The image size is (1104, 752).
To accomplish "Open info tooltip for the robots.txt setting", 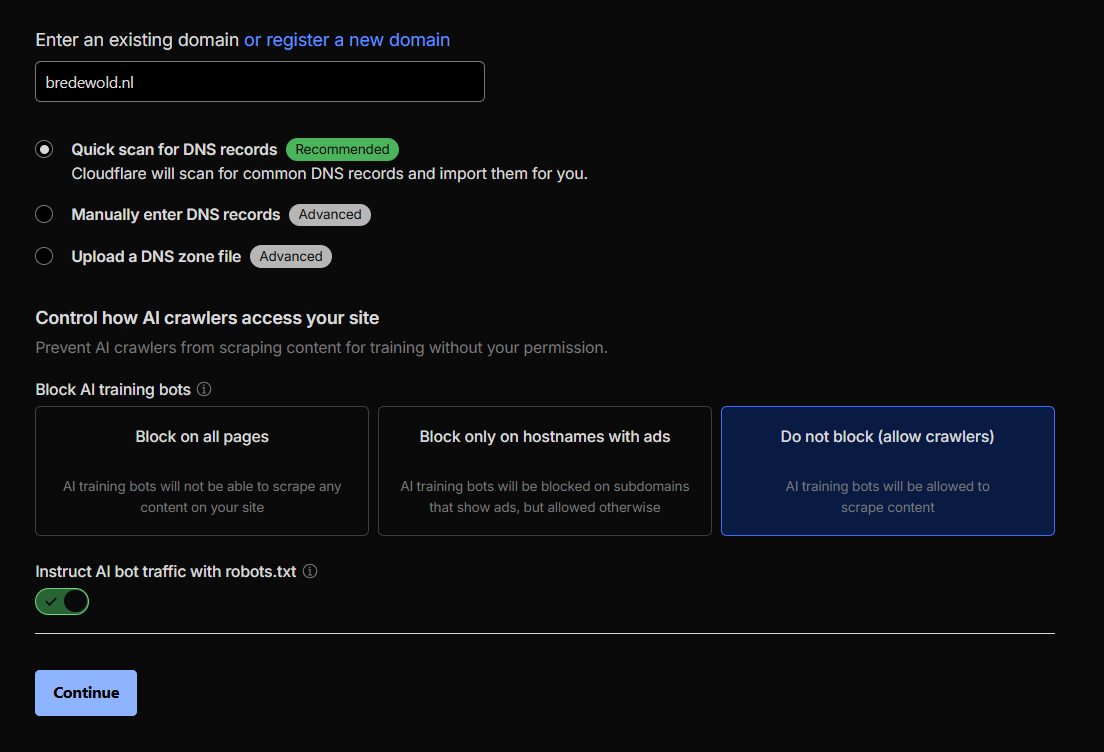I will tap(310, 571).
